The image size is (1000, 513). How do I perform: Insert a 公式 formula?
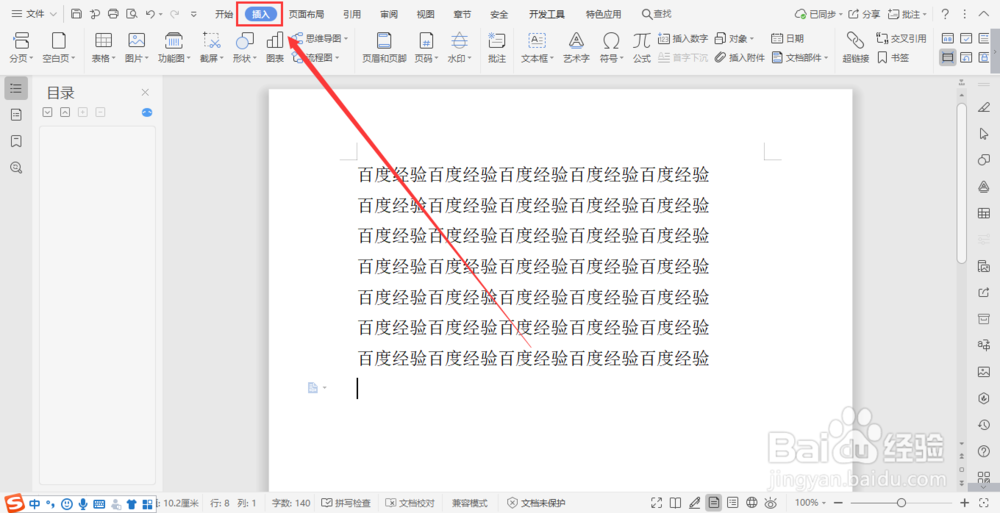pyautogui.click(x=641, y=47)
